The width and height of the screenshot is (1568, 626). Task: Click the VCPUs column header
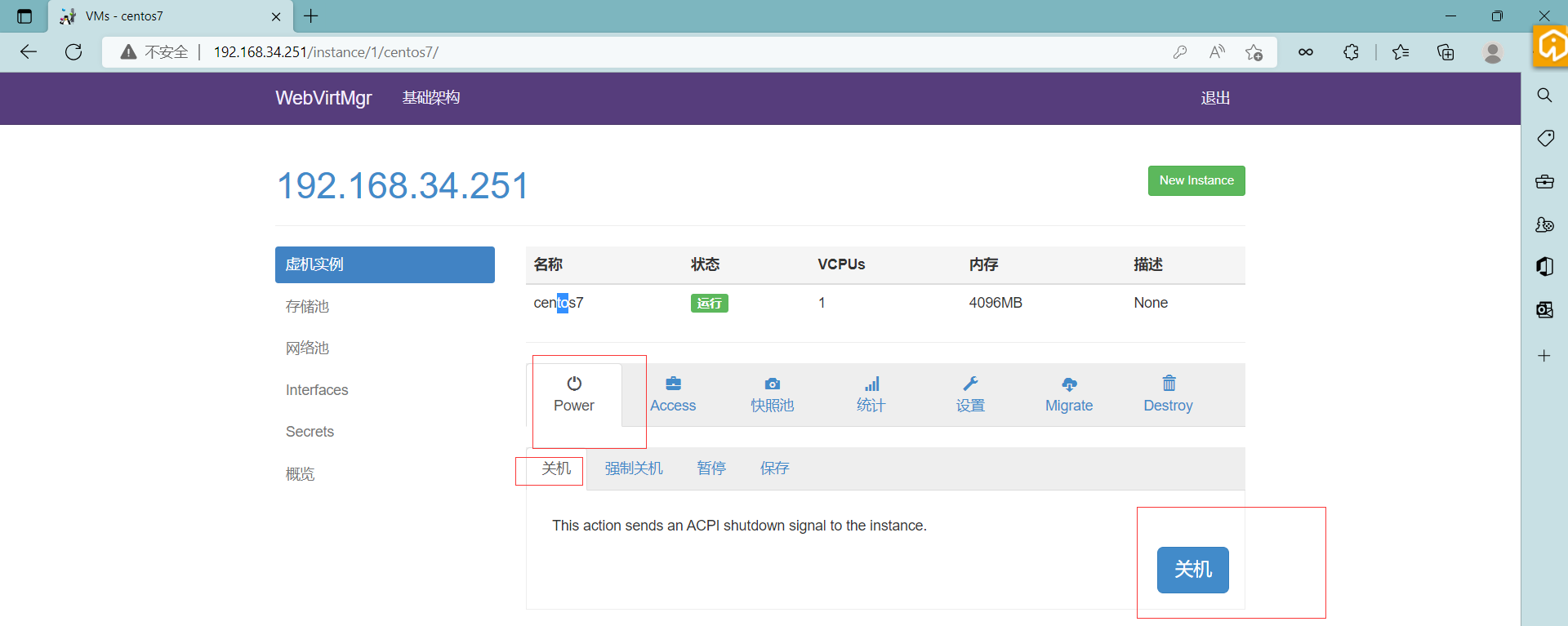tap(841, 264)
